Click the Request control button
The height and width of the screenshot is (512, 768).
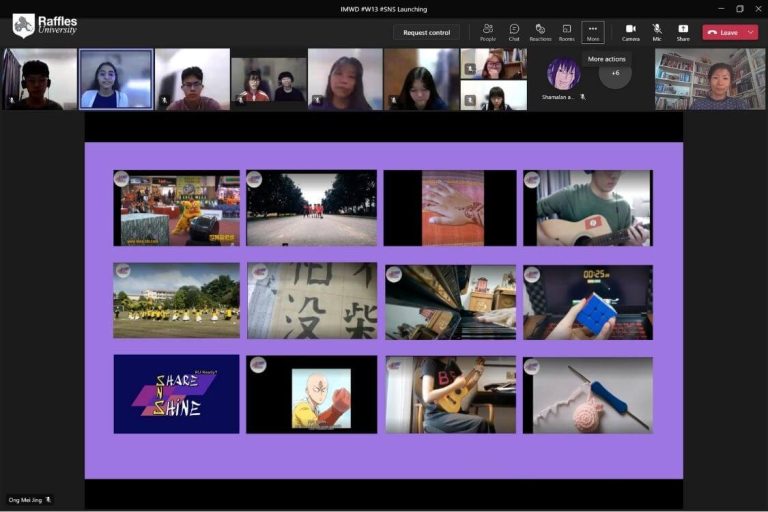tap(426, 32)
